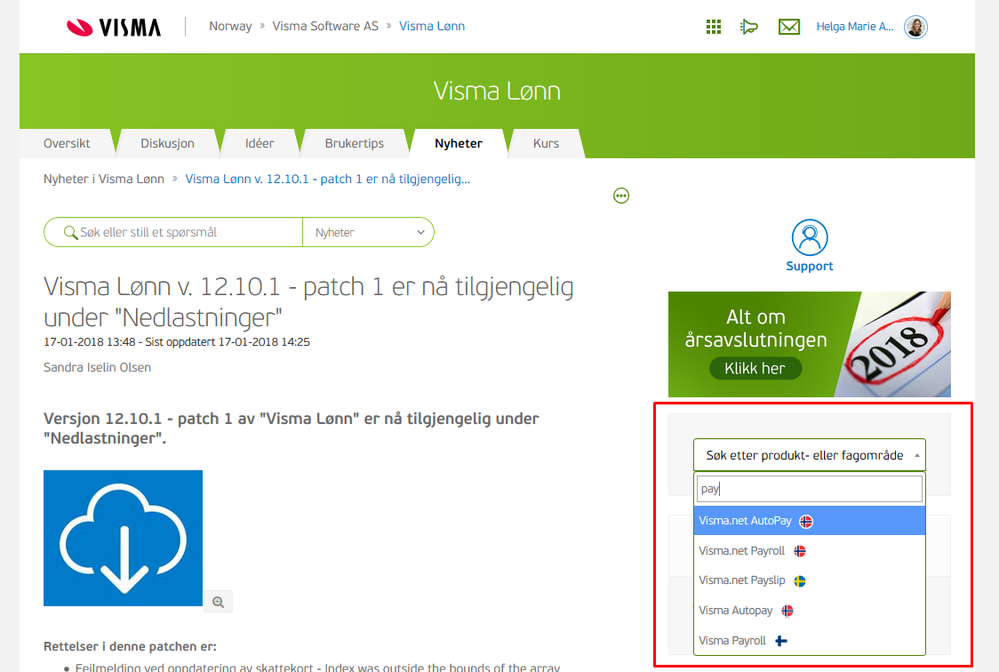Select Visma.net Payroll from the list
999x672 pixels.
pos(809,551)
